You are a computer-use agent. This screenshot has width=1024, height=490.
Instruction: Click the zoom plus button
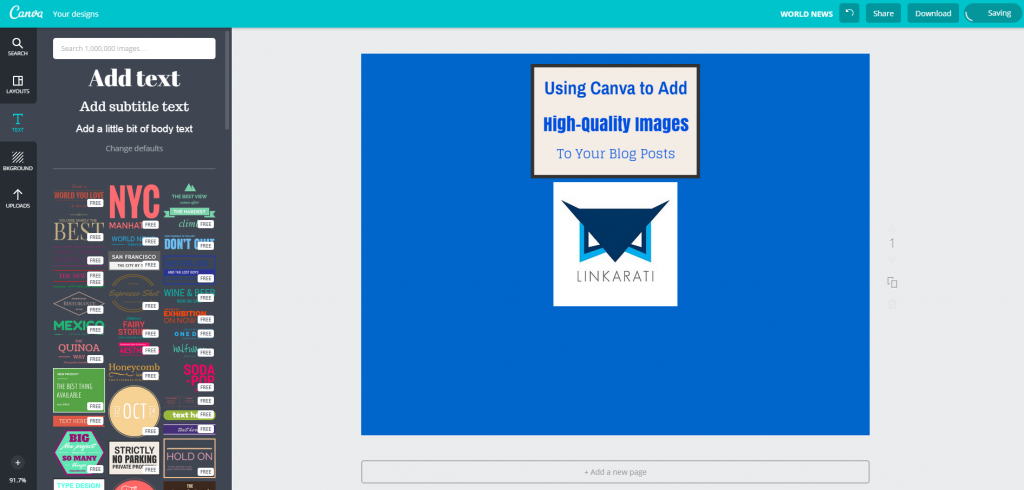tap(18, 463)
